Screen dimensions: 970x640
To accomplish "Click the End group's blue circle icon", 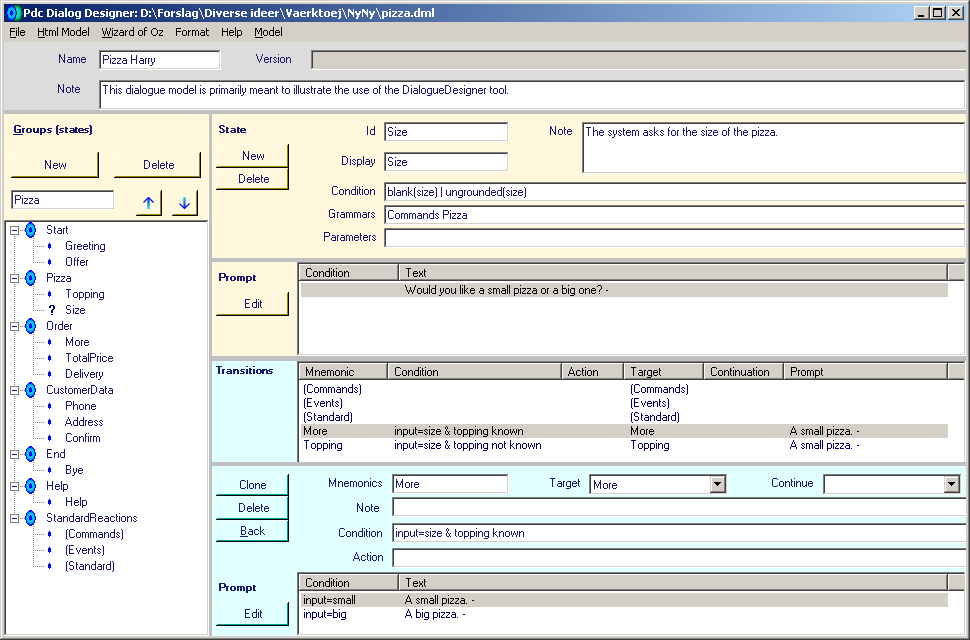I will [x=30, y=454].
